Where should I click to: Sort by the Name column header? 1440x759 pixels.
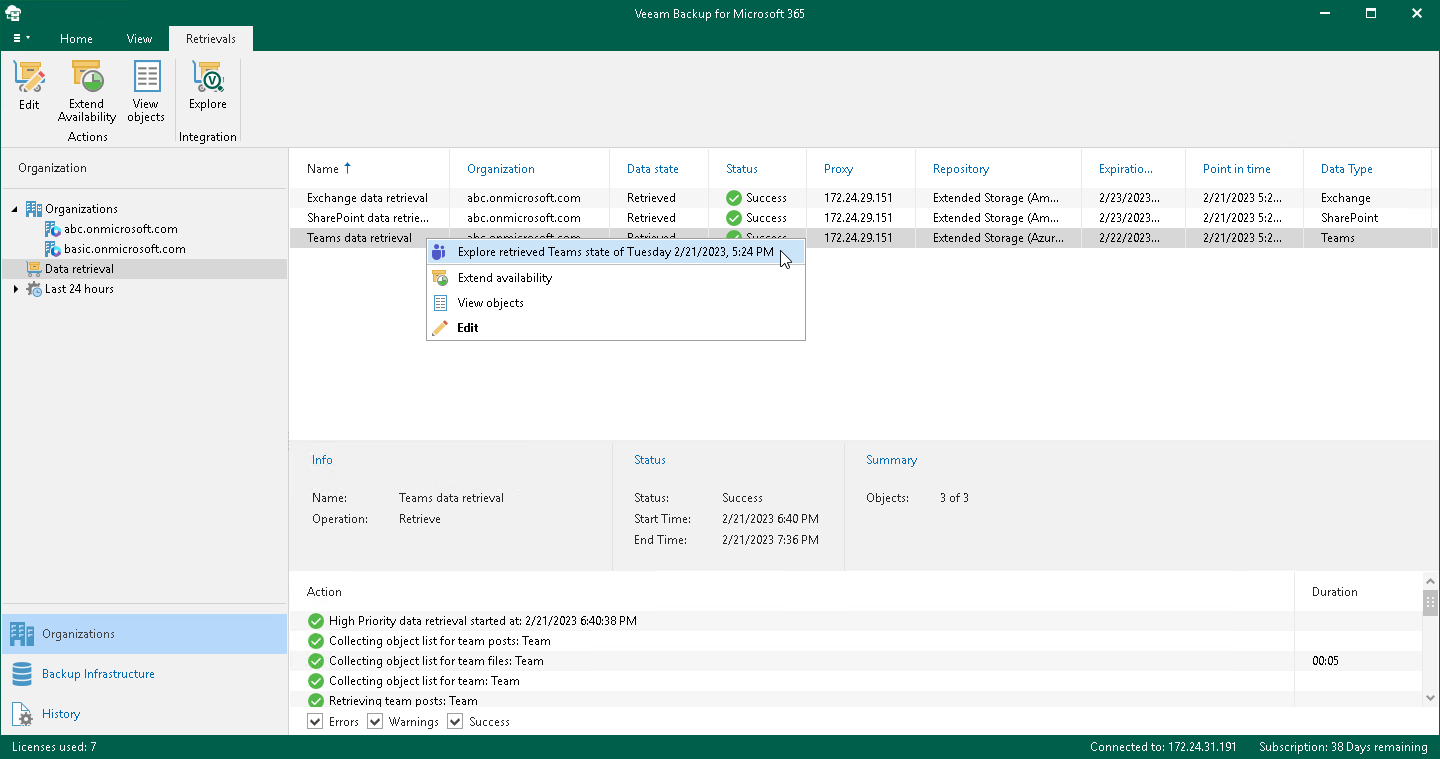[x=323, y=169]
